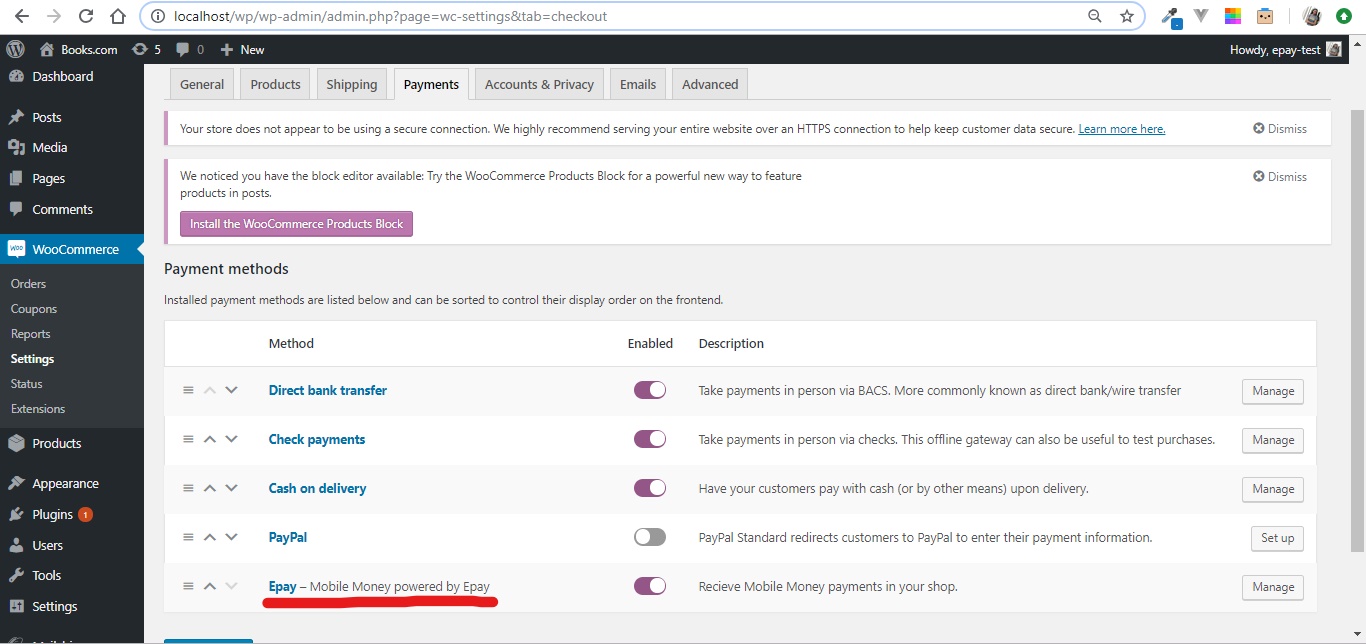This screenshot has width=1366, height=644.
Task: Grab the Cash on delivery drag handle
Action: (x=188, y=488)
